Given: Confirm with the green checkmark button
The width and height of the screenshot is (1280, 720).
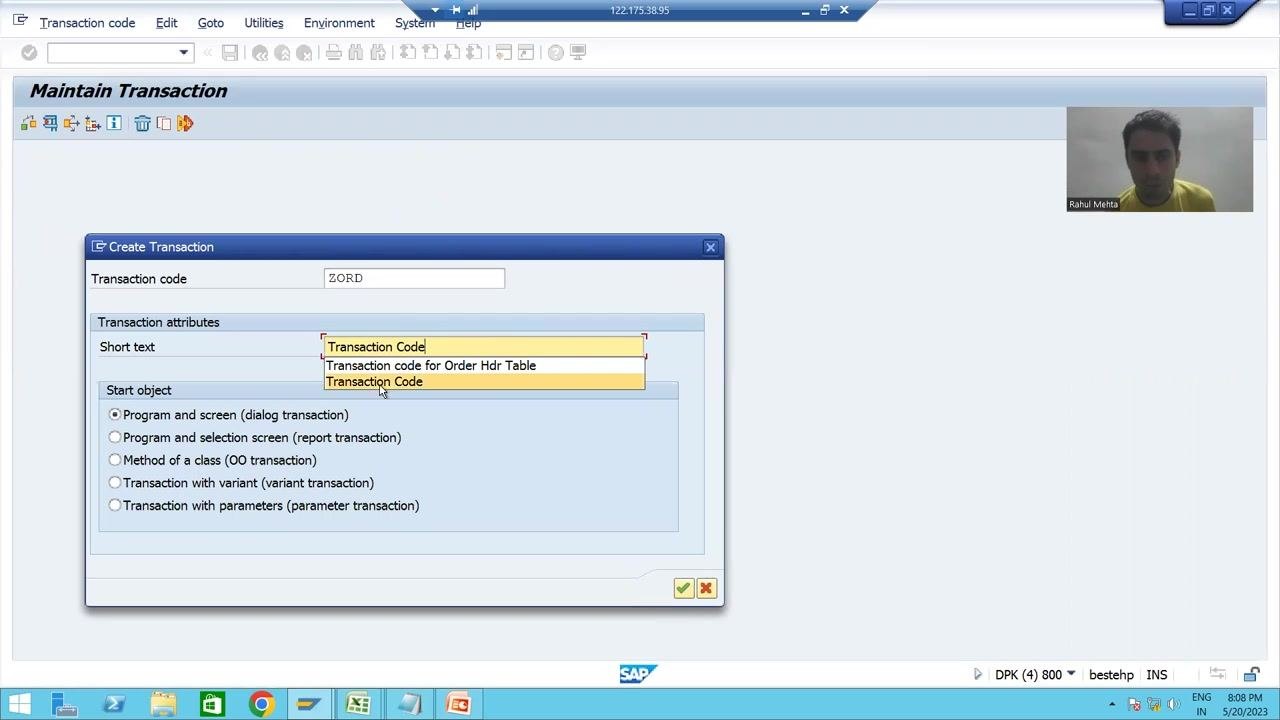Looking at the screenshot, I should pos(683,588).
